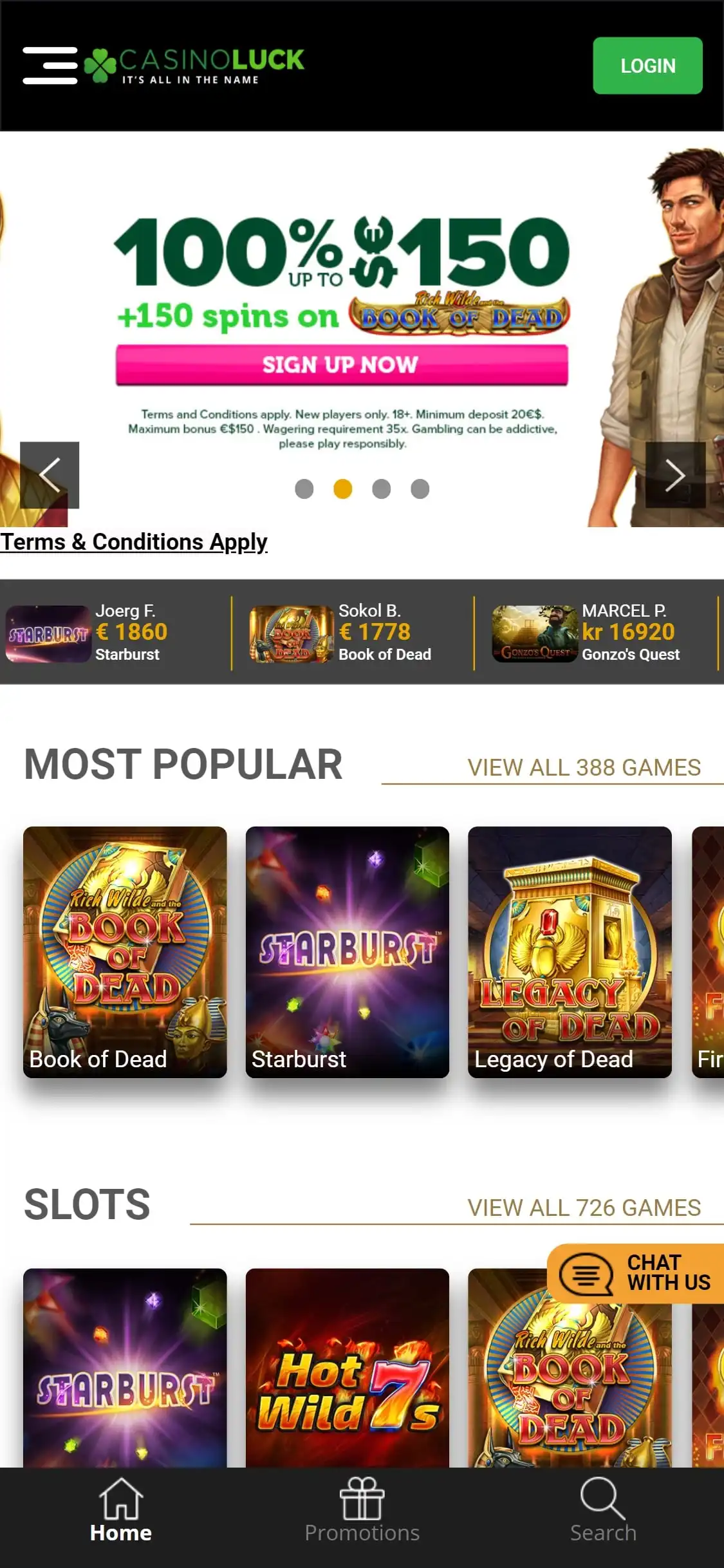Open the hamburger menu

pyautogui.click(x=50, y=65)
